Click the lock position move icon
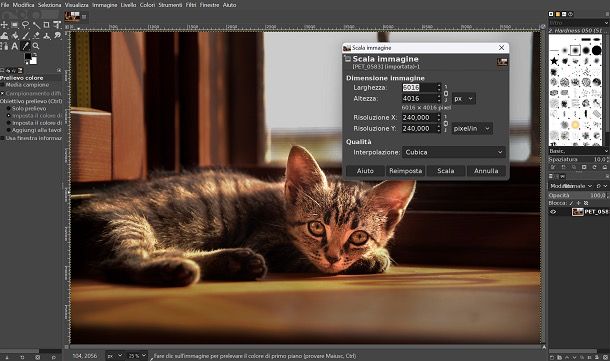This screenshot has width=610, height=361. coord(578,203)
